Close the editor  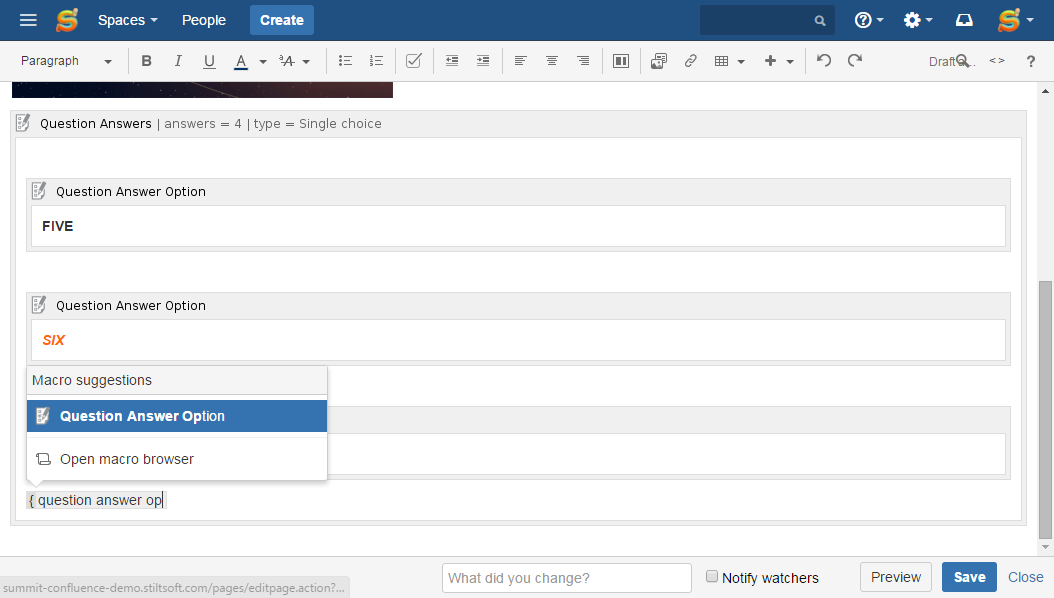coord(1026,577)
